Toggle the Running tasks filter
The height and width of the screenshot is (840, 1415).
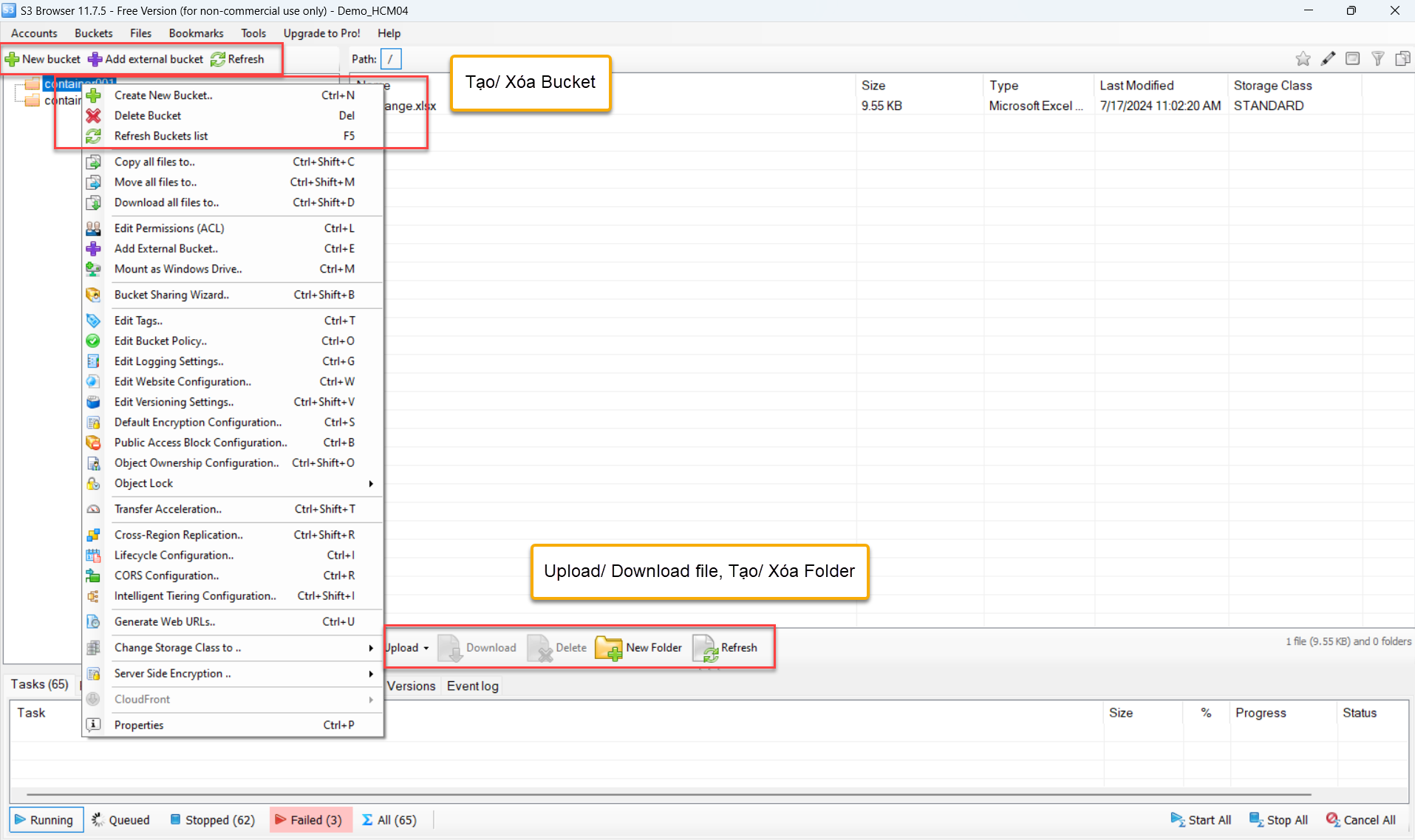pos(46,820)
